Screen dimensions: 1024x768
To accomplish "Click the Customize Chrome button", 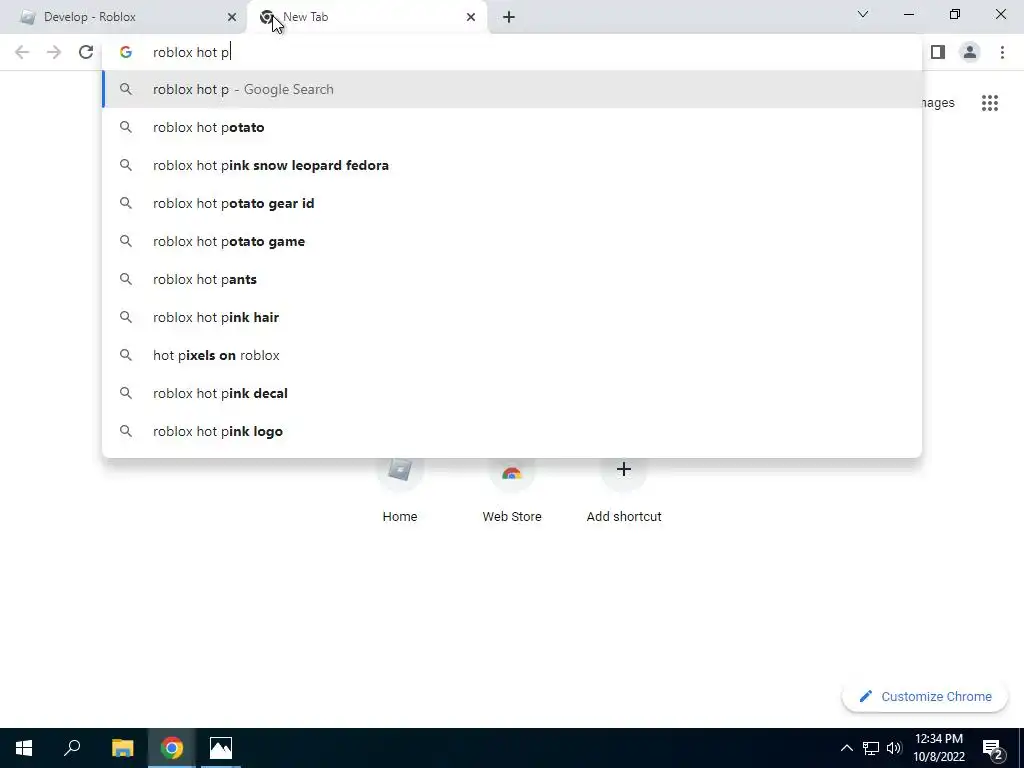I will [x=925, y=696].
